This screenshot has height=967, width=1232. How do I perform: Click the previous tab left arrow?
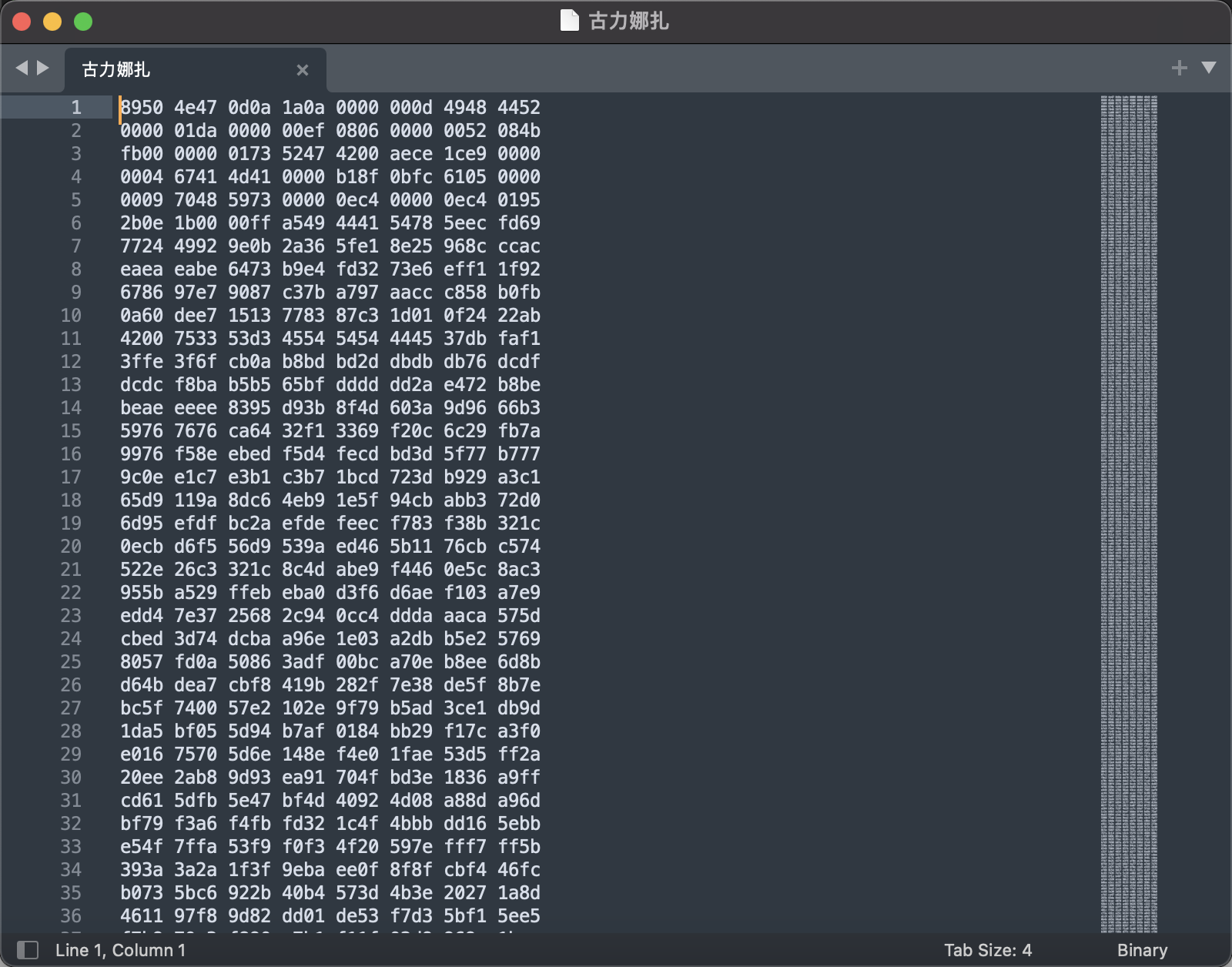pos(22,69)
